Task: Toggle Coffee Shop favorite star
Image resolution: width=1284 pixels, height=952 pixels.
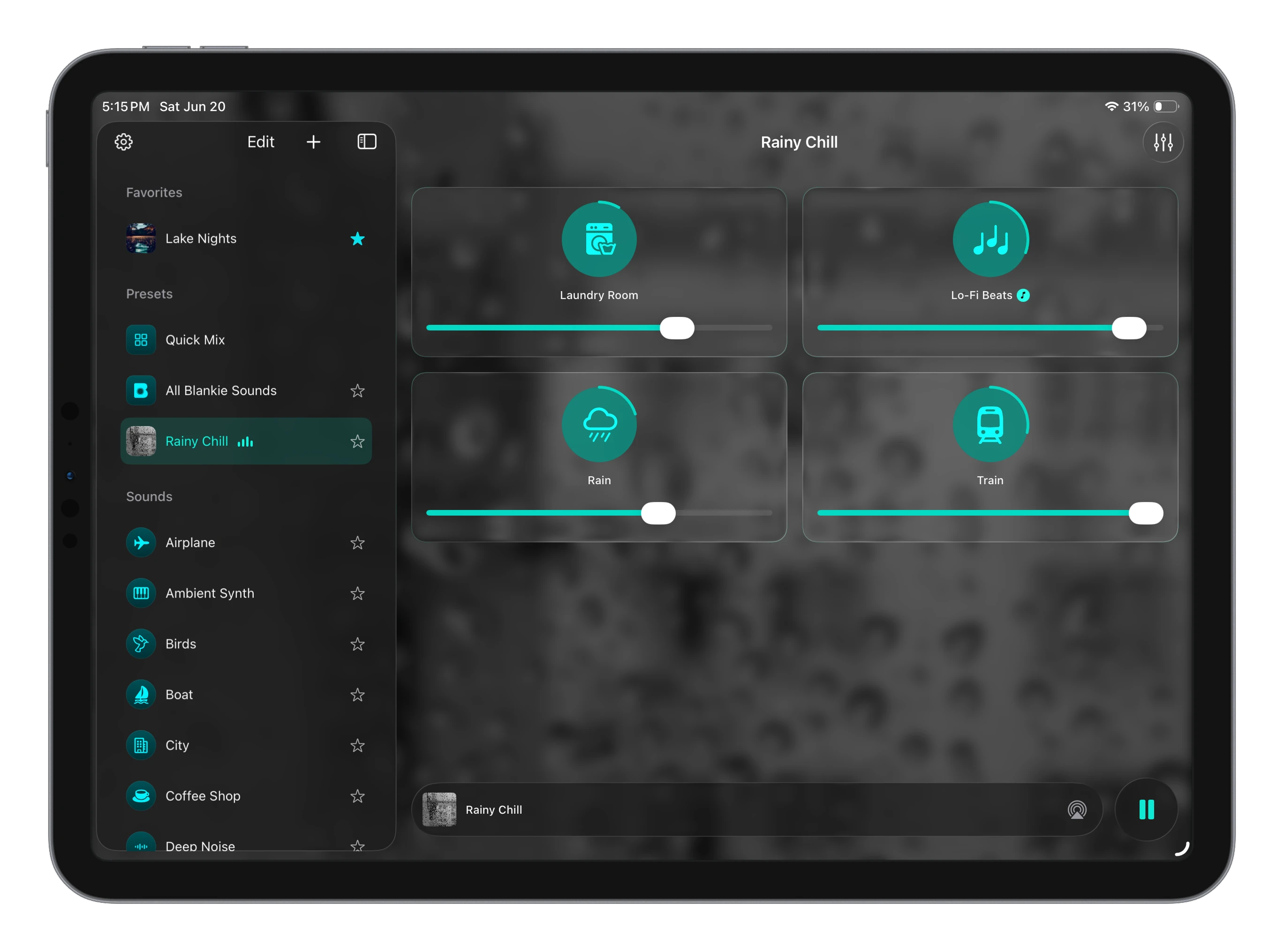Action: click(357, 796)
